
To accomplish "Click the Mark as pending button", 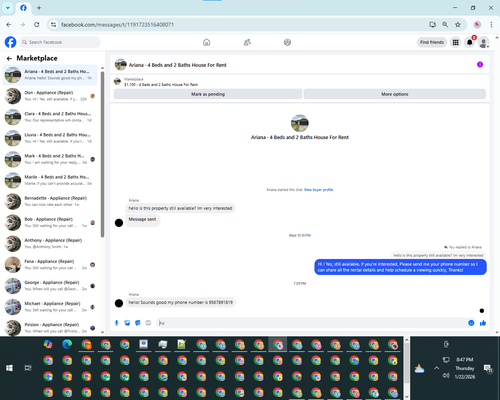I will click(208, 94).
